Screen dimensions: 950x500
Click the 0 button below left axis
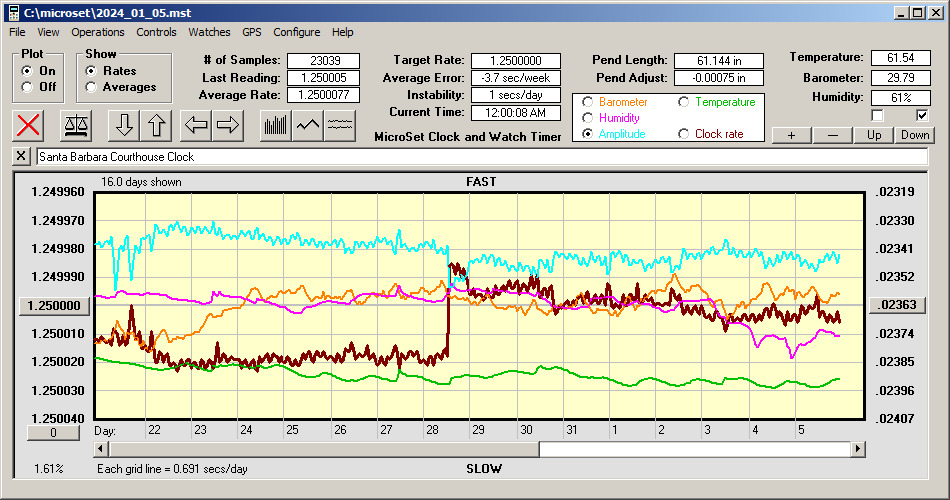pyautogui.click(x=53, y=433)
